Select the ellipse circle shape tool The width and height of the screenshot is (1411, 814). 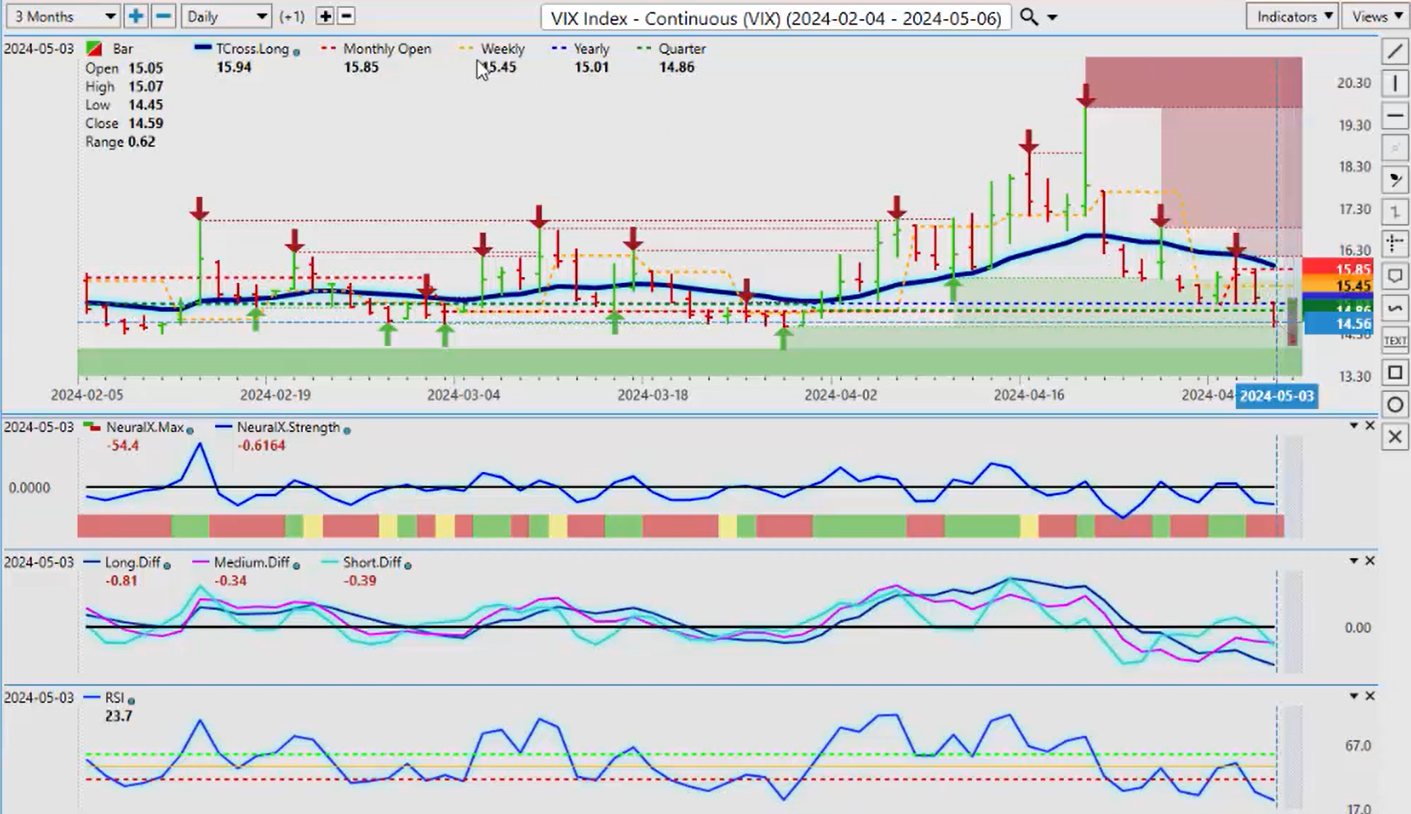(1395, 405)
